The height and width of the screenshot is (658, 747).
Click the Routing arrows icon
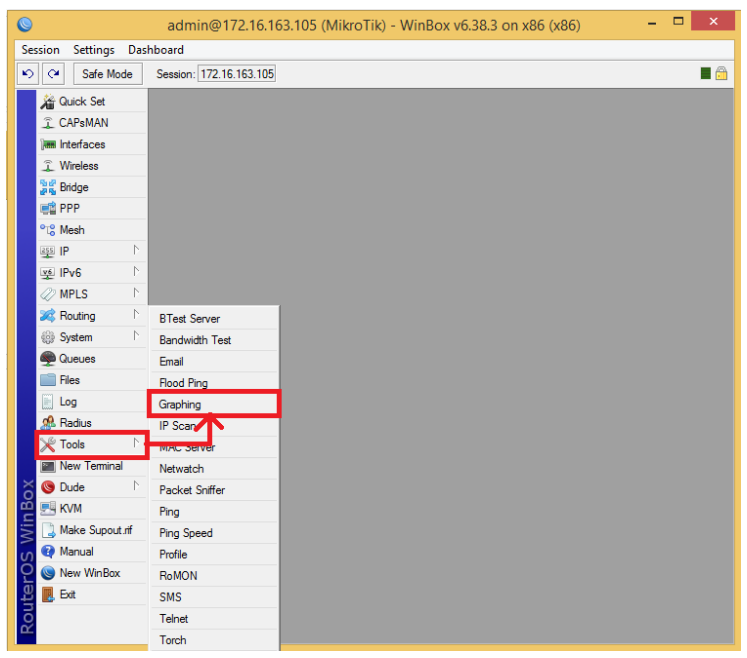(48, 315)
